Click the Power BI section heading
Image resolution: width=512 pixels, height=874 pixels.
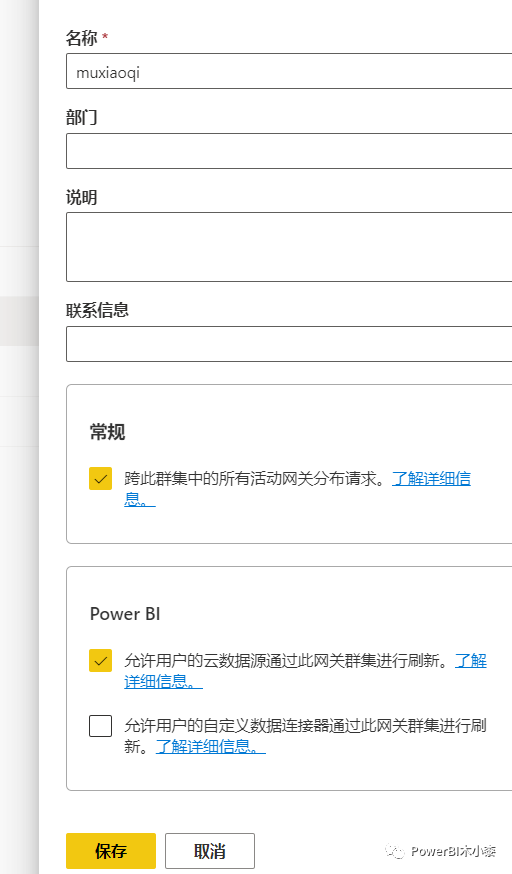[x=125, y=614]
